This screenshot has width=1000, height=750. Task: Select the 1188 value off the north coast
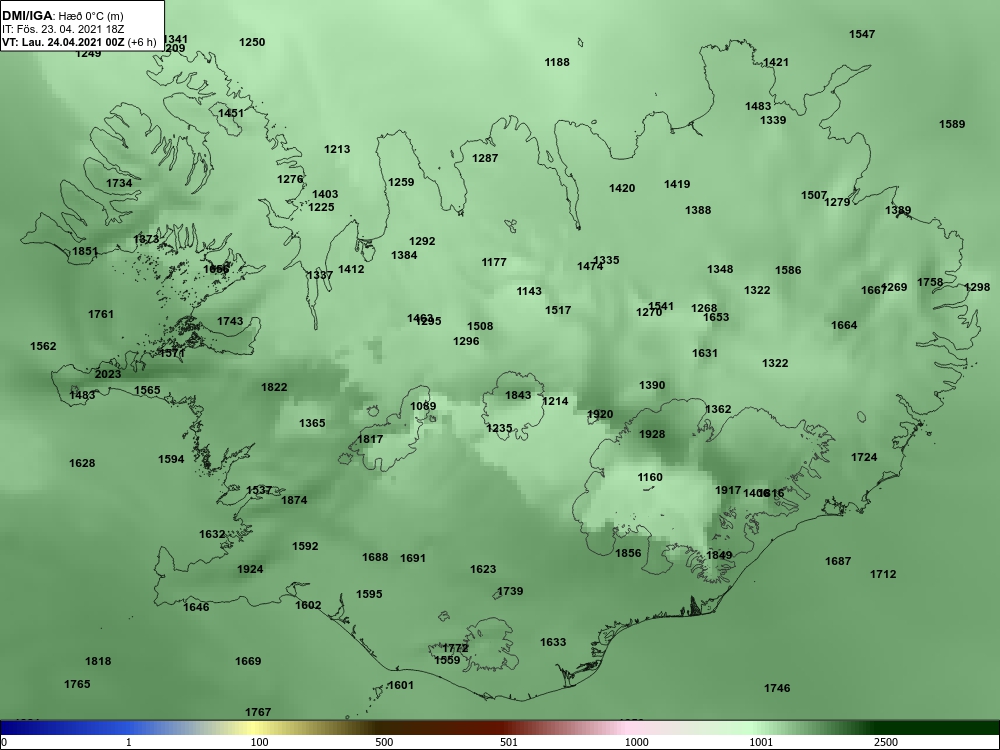[x=557, y=62]
